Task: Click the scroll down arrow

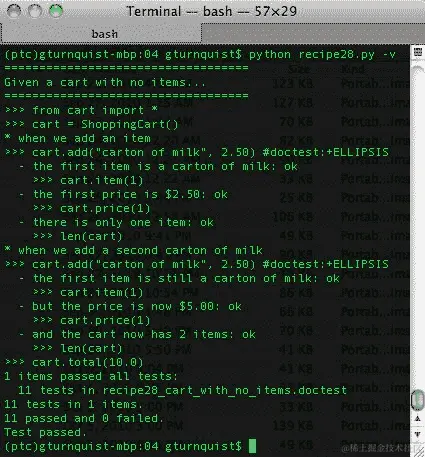Action: [418, 434]
